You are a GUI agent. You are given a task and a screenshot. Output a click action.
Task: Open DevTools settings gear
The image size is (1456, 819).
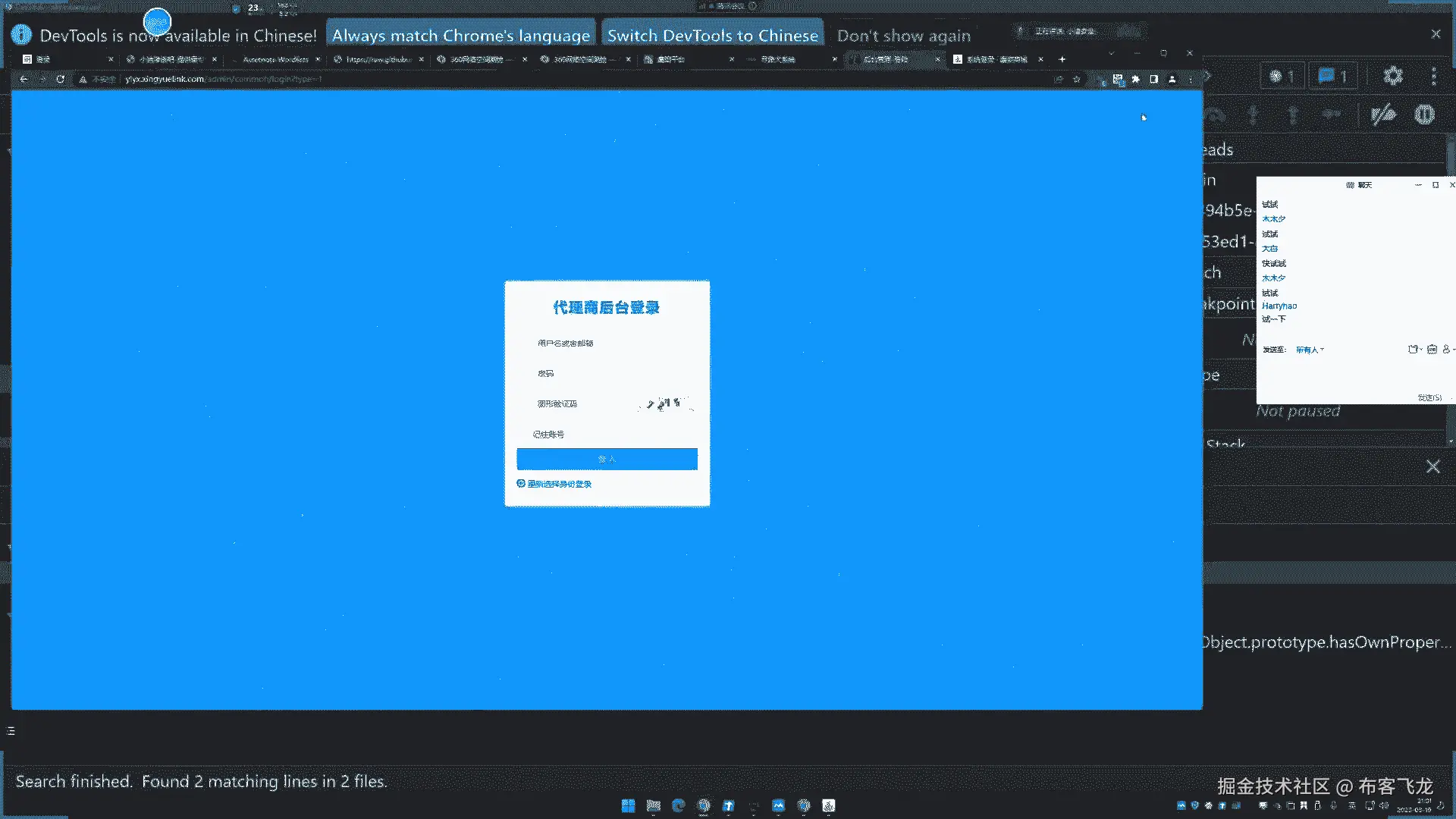tap(1392, 76)
